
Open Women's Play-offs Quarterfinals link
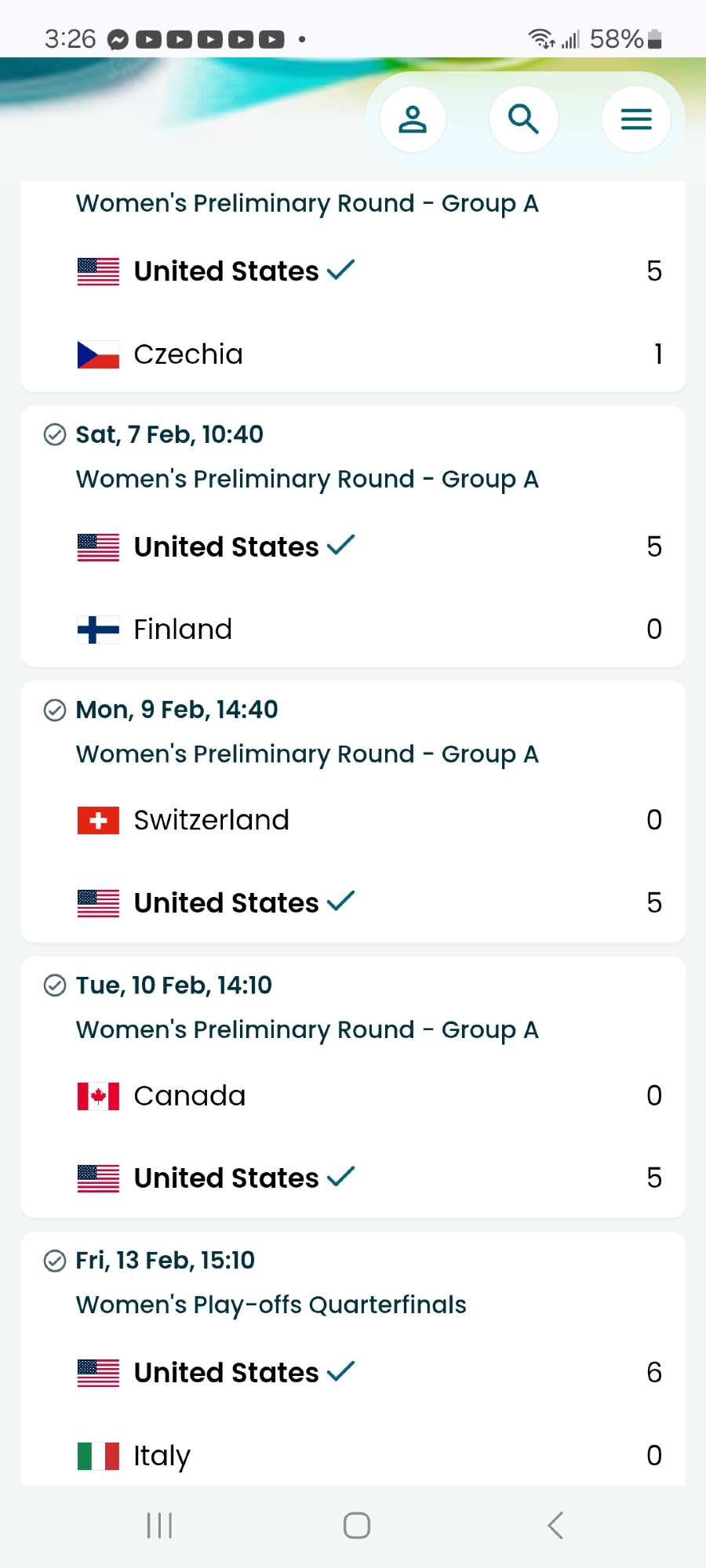pyautogui.click(x=271, y=1305)
